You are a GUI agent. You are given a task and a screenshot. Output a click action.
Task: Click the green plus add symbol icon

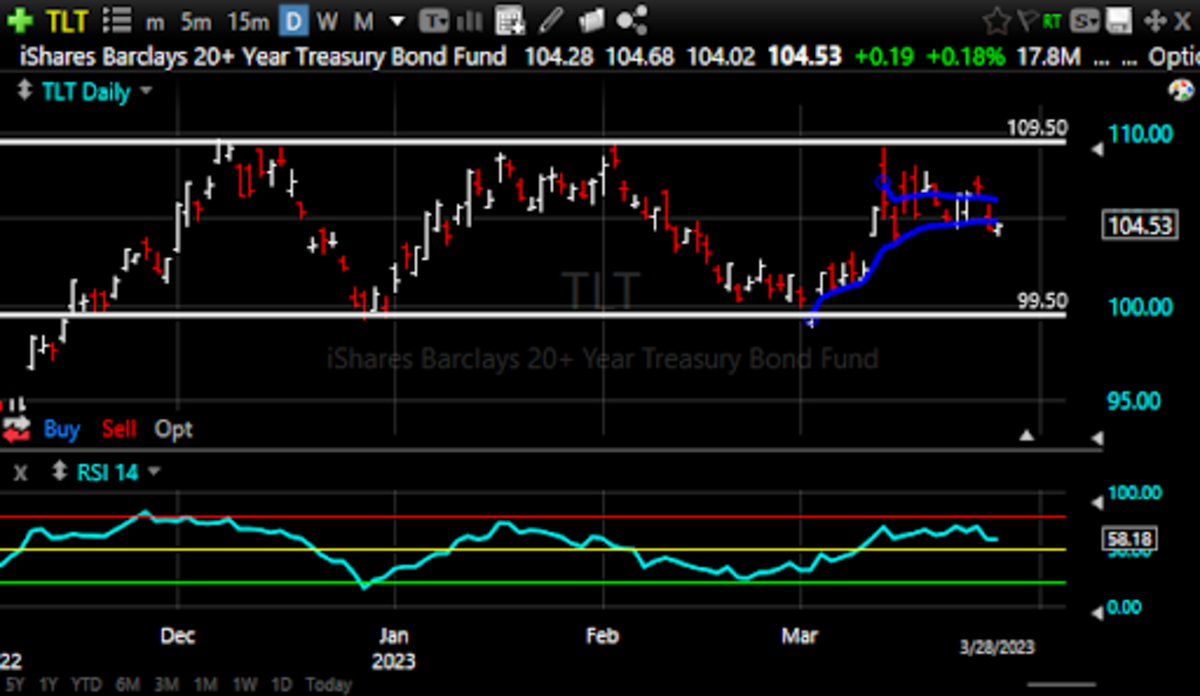[22, 21]
